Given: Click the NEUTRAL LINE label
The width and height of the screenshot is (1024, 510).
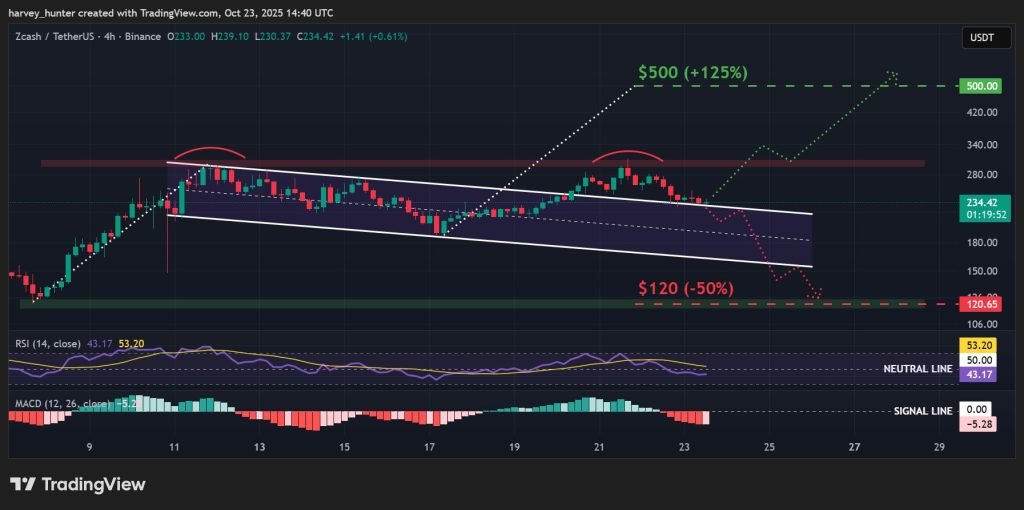Looking at the screenshot, I should [916, 369].
